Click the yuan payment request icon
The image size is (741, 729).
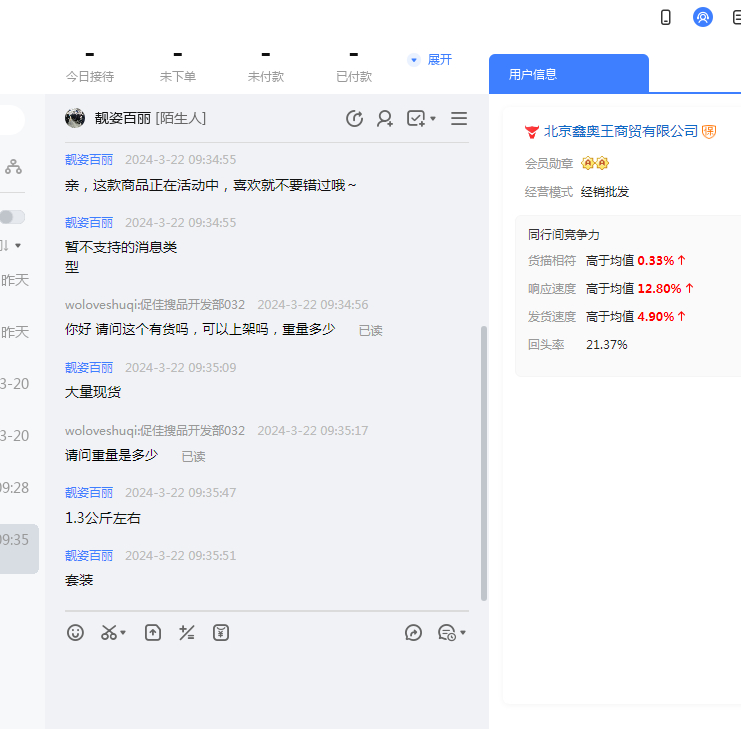(x=221, y=632)
